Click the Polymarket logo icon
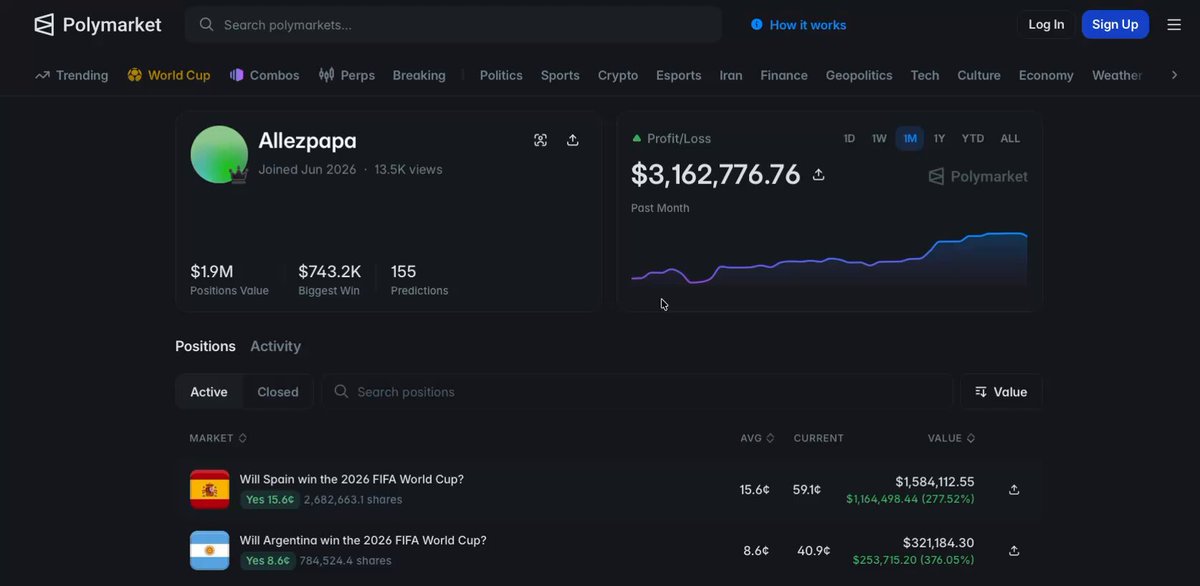Image resolution: width=1200 pixels, height=586 pixels. [x=44, y=25]
